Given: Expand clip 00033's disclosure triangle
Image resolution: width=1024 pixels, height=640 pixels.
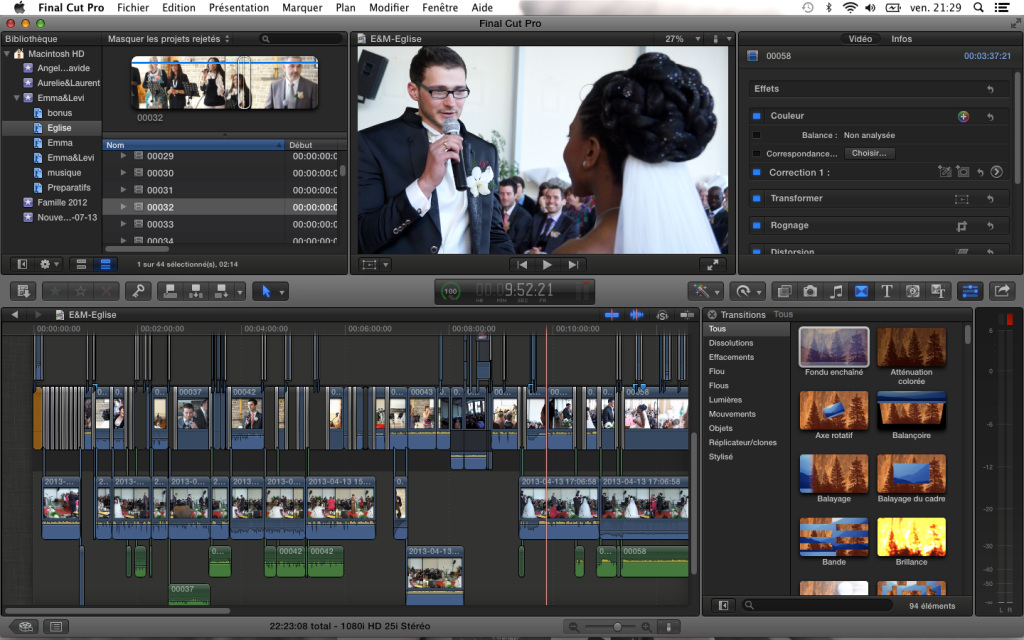Looking at the screenshot, I should pos(122,222).
